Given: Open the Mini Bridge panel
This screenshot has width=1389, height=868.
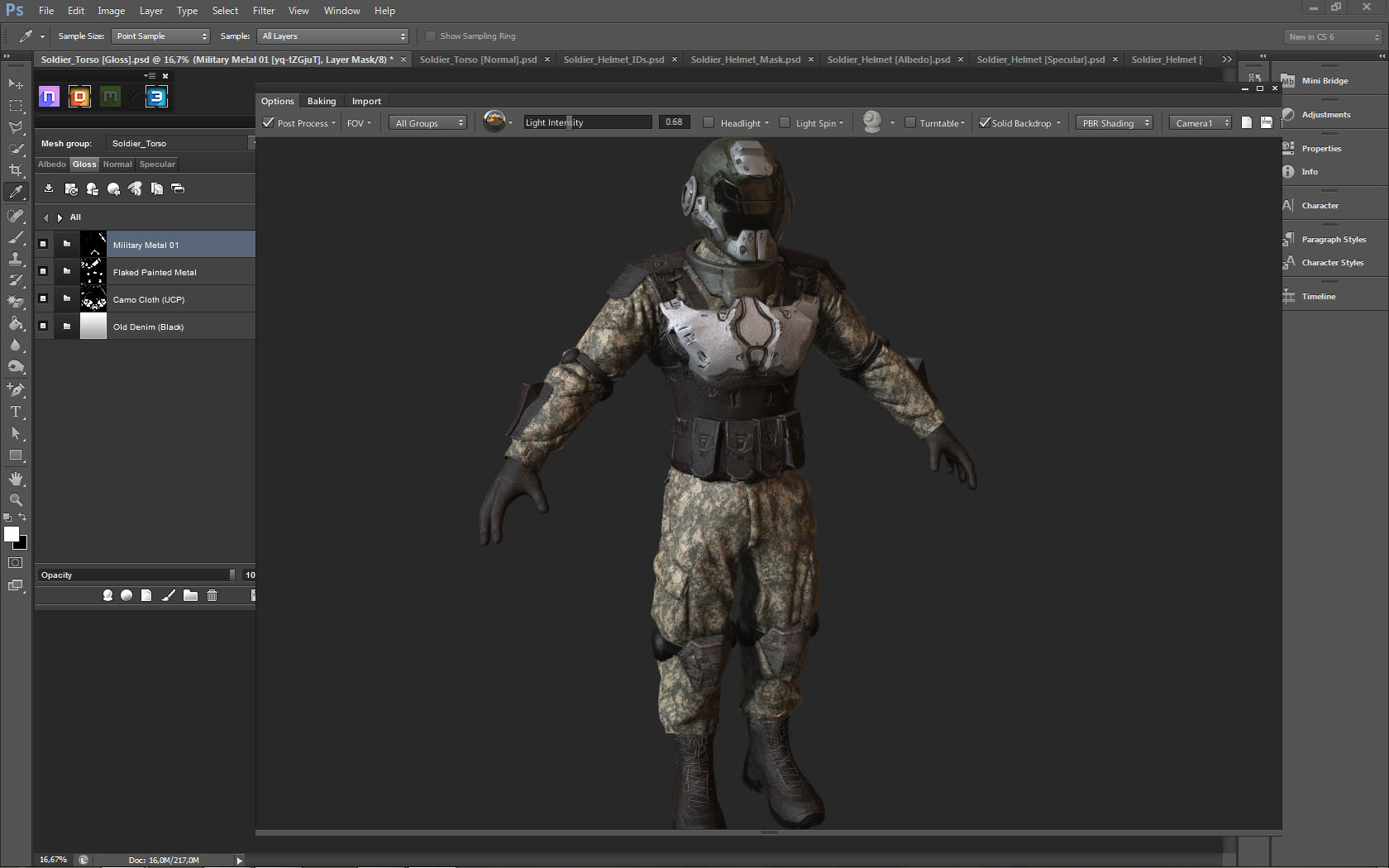Looking at the screenshot, I should pyautogui.click(x=1324, y=81).
